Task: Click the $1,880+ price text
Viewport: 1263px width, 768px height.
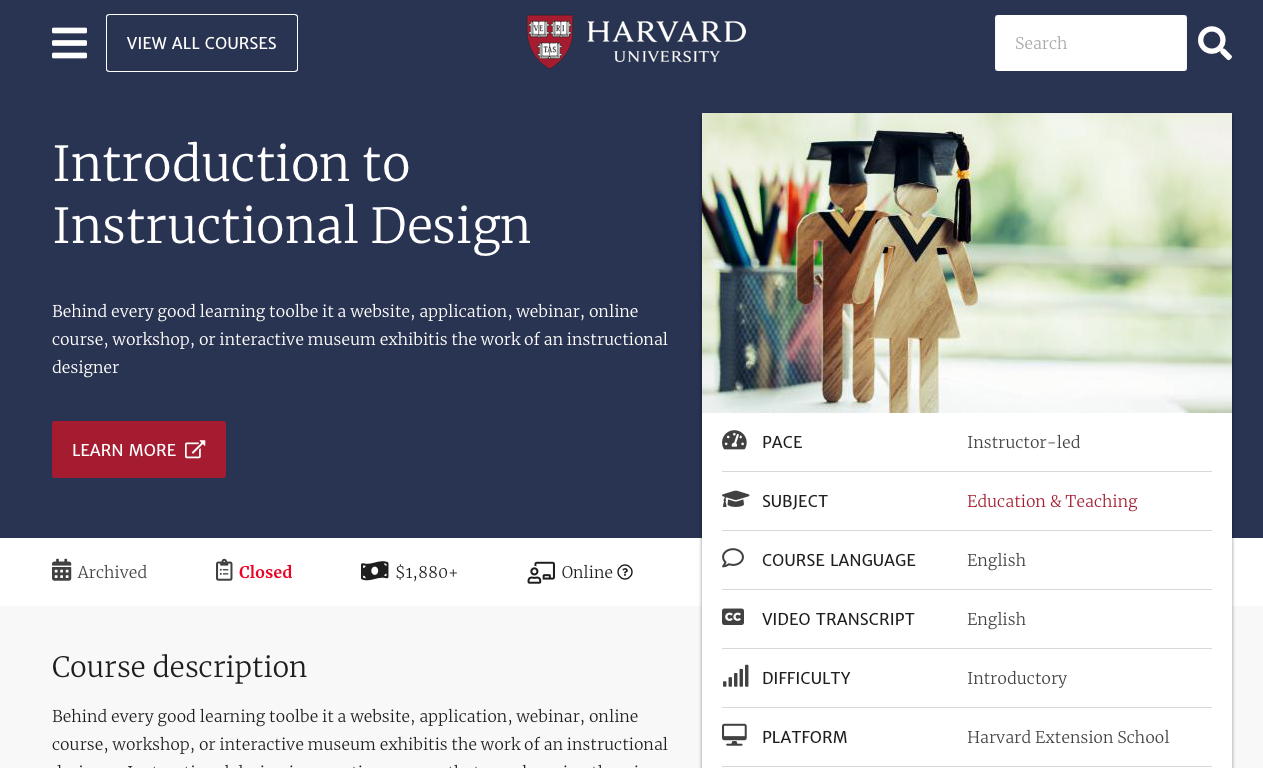Action: click(x=426, y=572)
